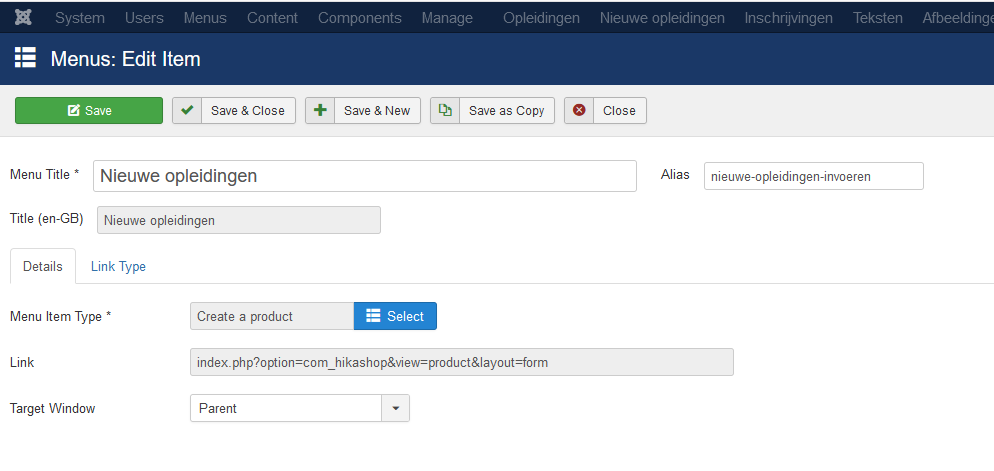The image size is (994, 471).
Task: Click into the Menu Title field
Action: coord(365,176)
